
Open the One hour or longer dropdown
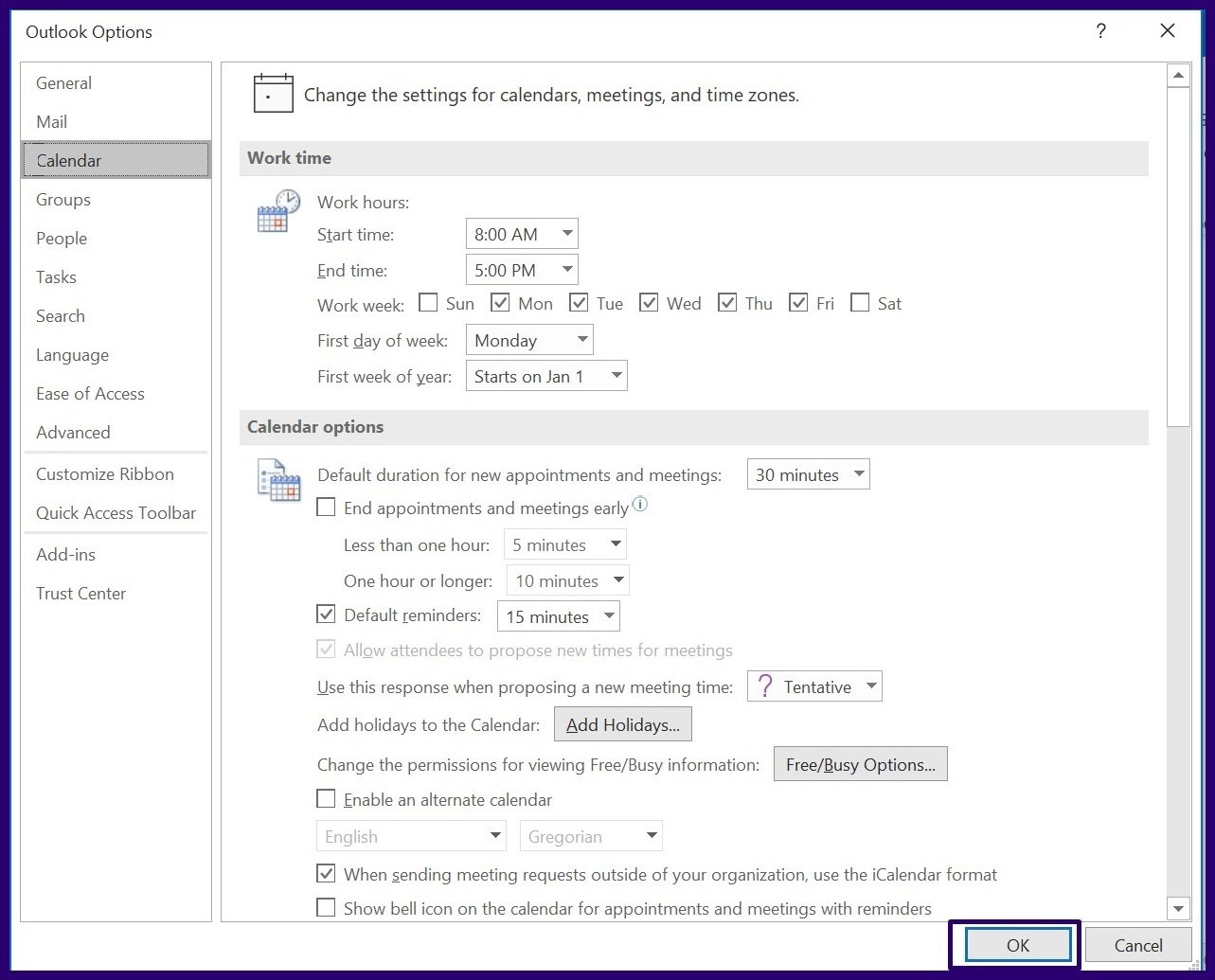pyautogui.click(x=568, y=580)
